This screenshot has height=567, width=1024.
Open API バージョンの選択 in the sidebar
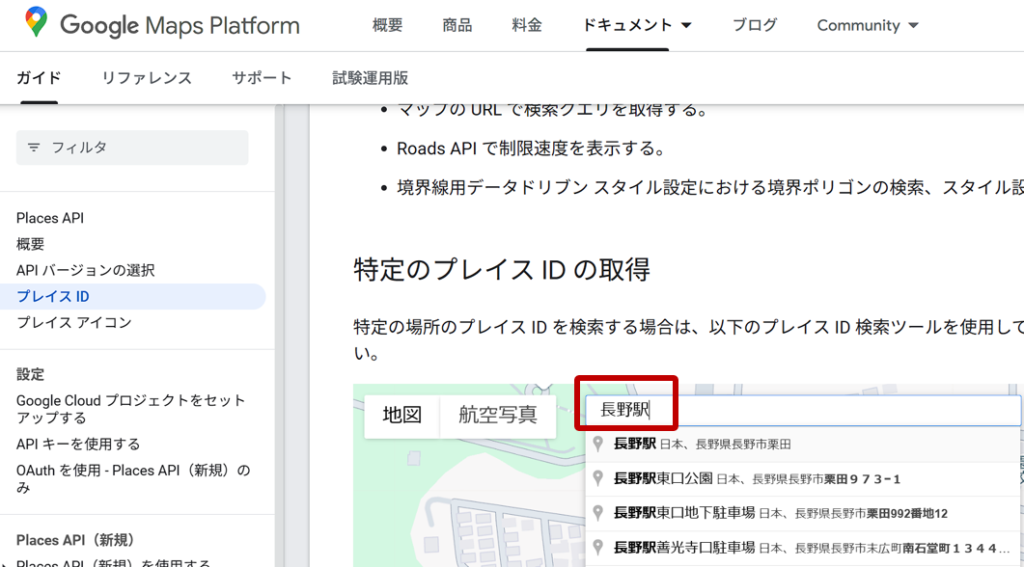(86, 270)
